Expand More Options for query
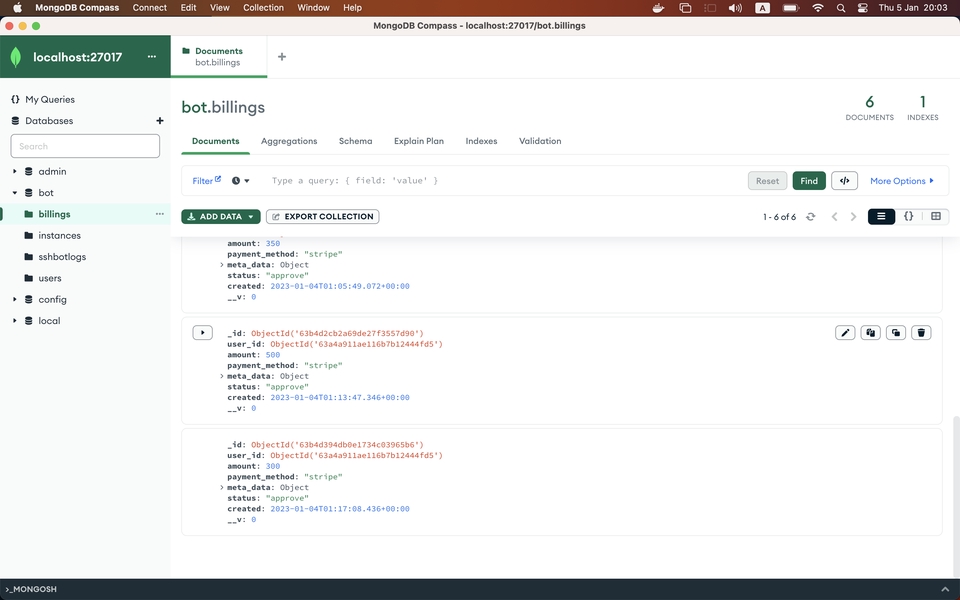The image size is (960, 600). (902, 181)
